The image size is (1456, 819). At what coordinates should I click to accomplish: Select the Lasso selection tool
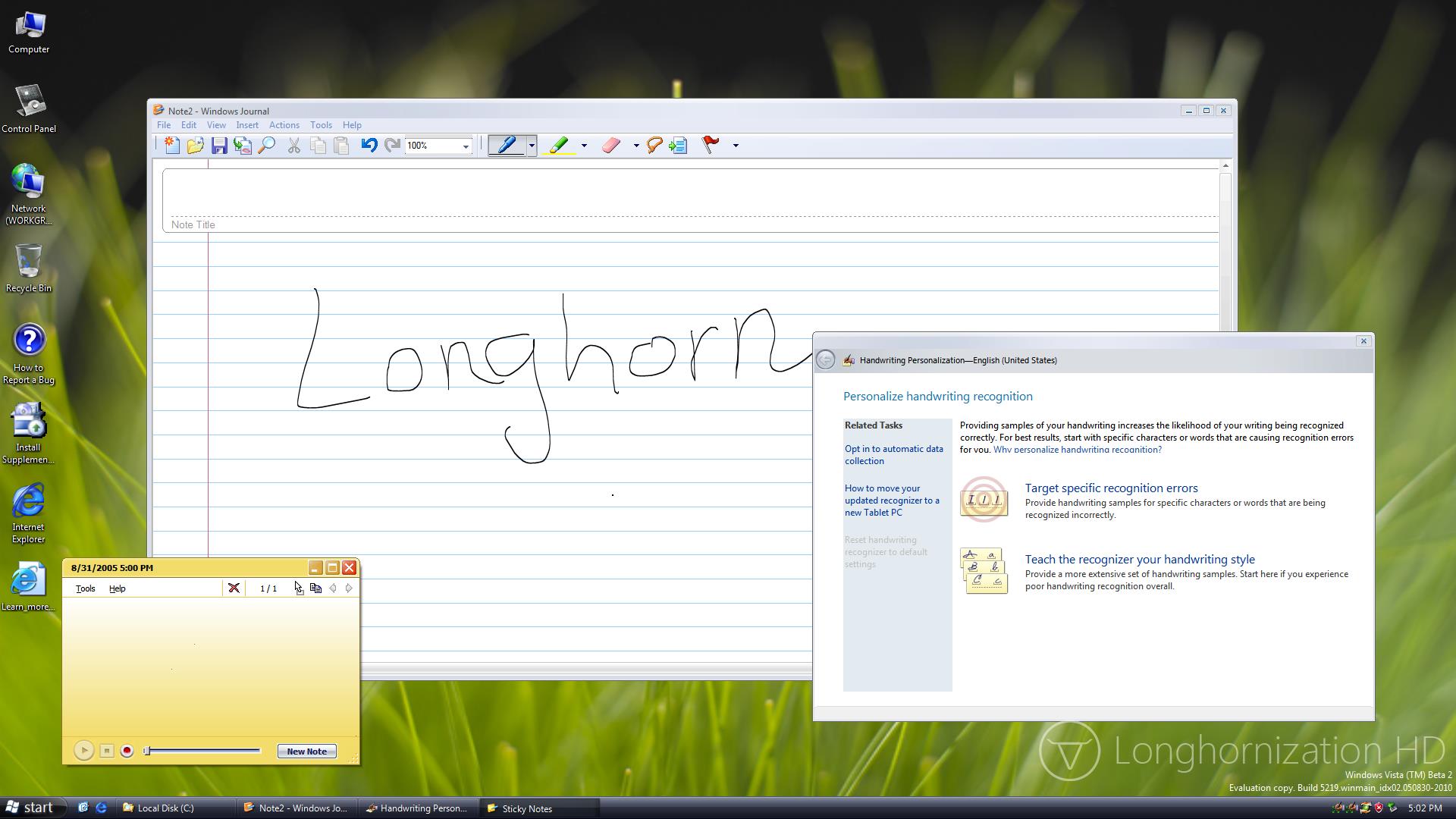[x=654, y=146]
